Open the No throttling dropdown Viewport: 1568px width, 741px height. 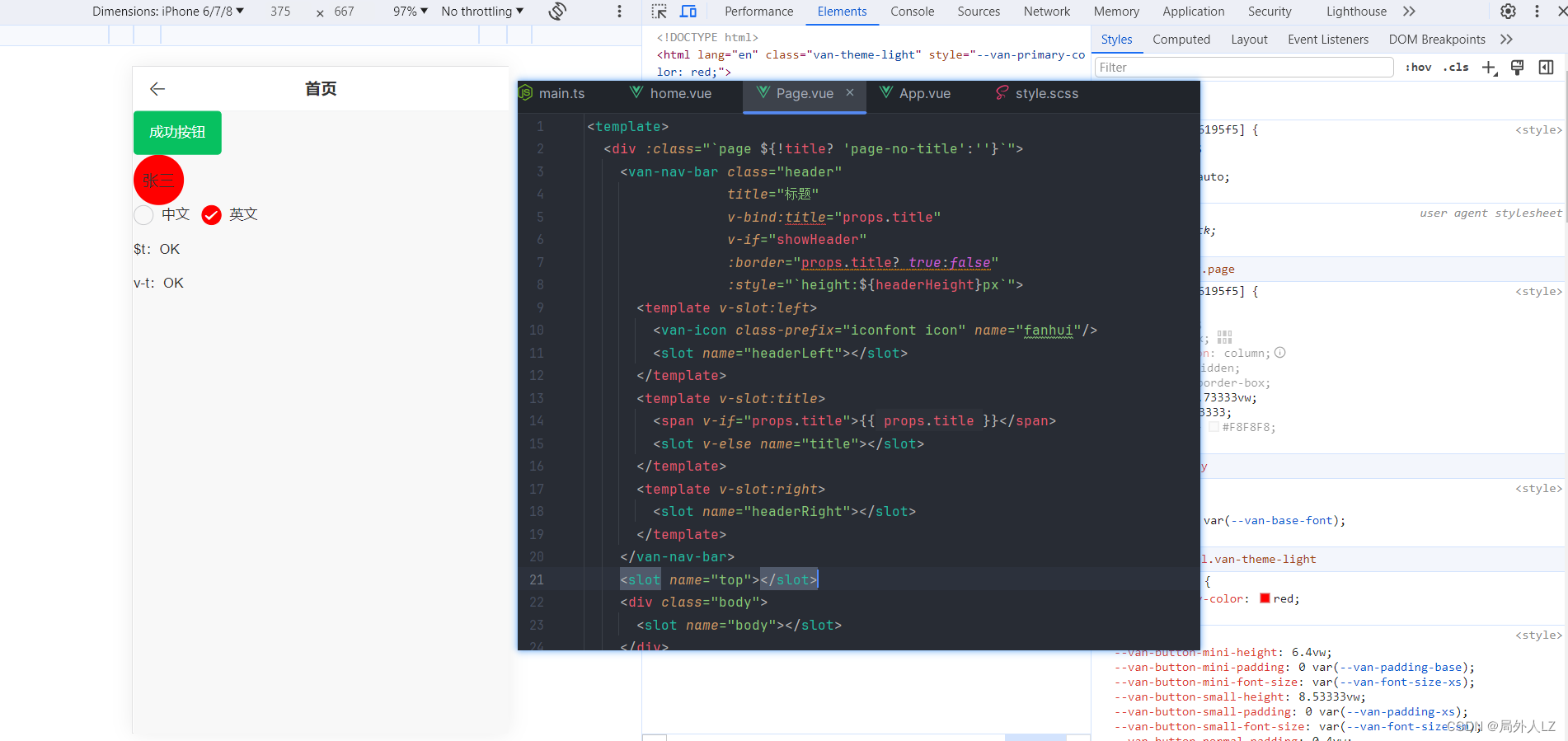tap(482, 12)
